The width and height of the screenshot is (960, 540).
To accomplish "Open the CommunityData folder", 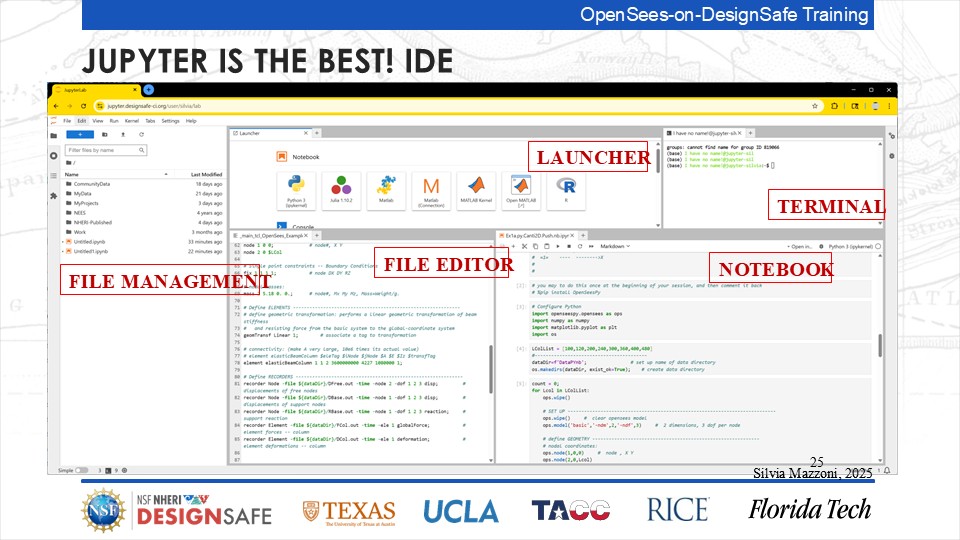I will [91, 185].
